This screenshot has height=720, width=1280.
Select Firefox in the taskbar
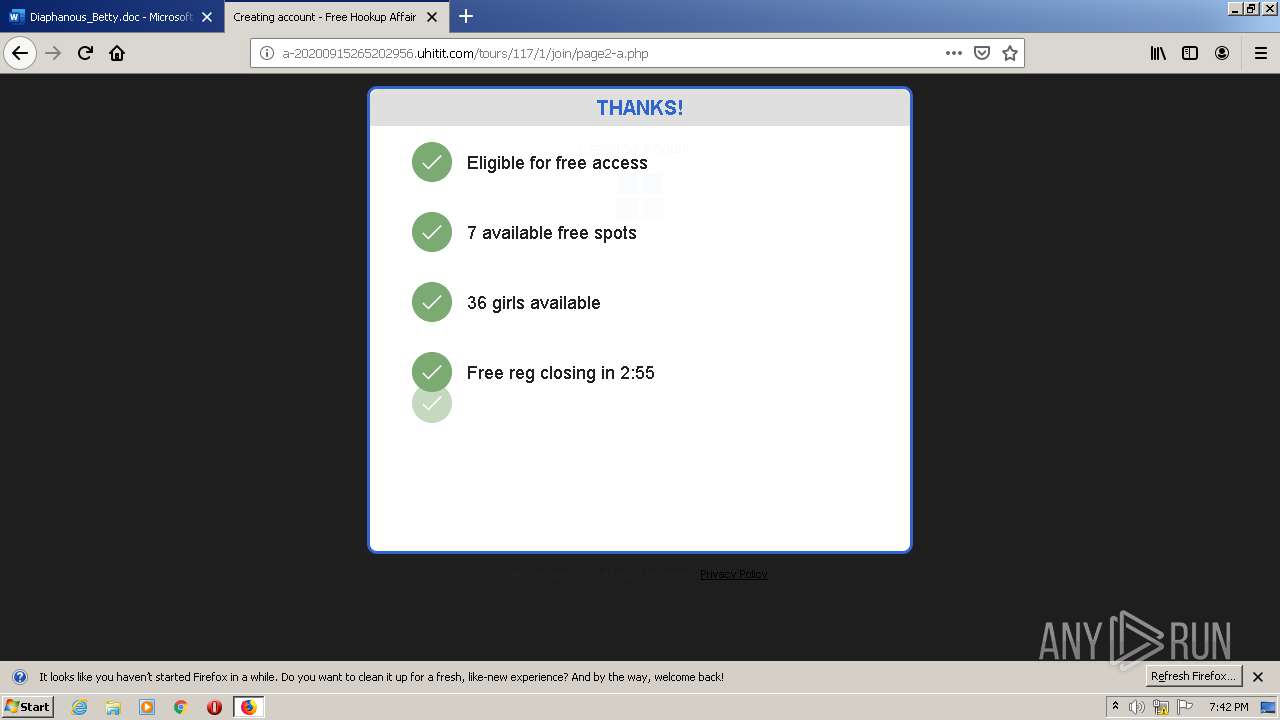[x=248, y=707]
